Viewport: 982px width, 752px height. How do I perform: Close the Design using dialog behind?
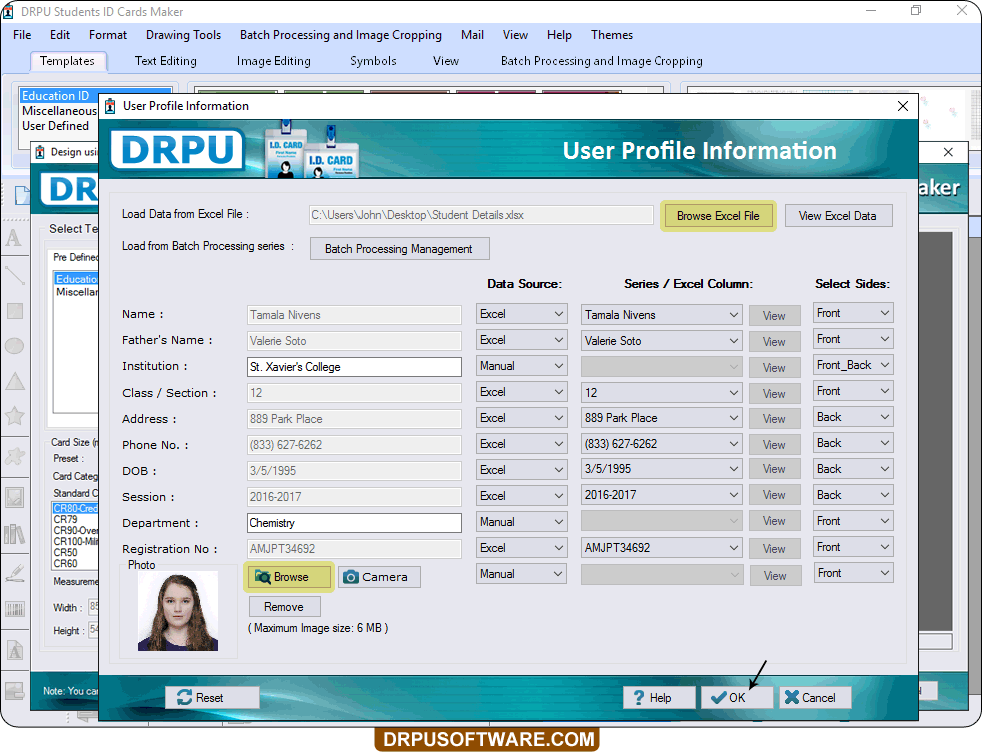[948, 152]
